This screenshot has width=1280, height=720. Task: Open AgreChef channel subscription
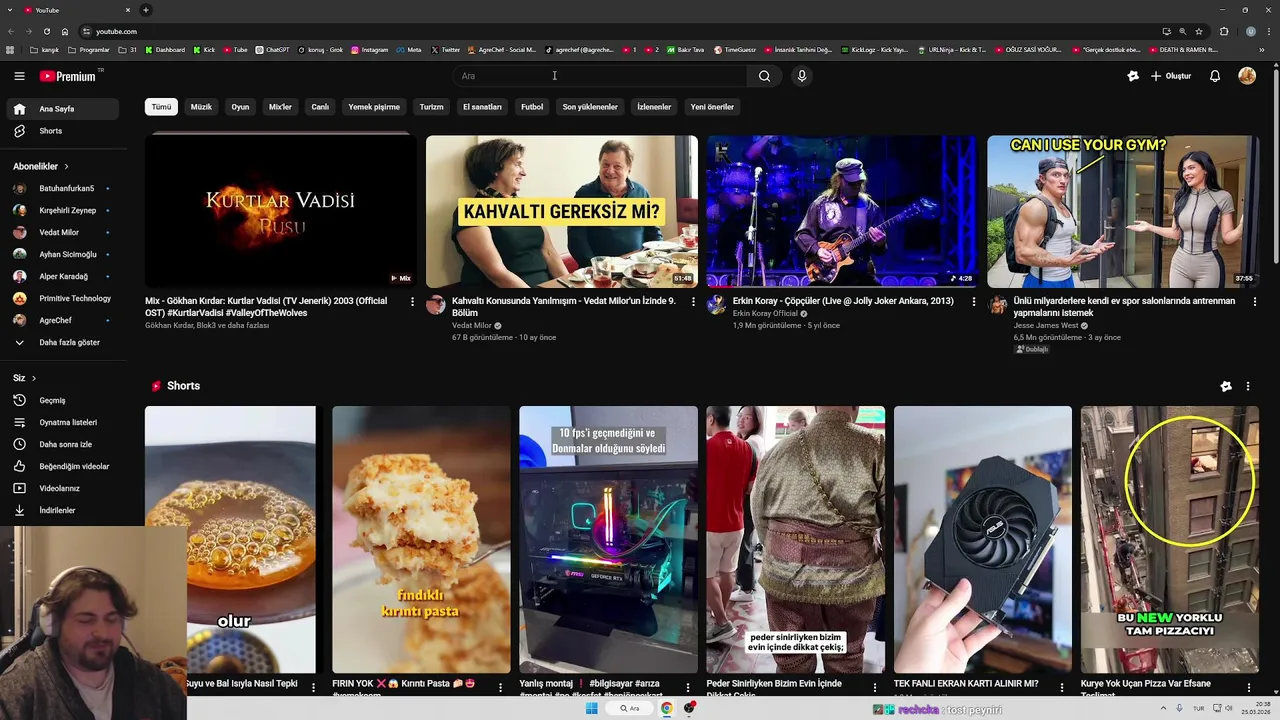point(62,320)
